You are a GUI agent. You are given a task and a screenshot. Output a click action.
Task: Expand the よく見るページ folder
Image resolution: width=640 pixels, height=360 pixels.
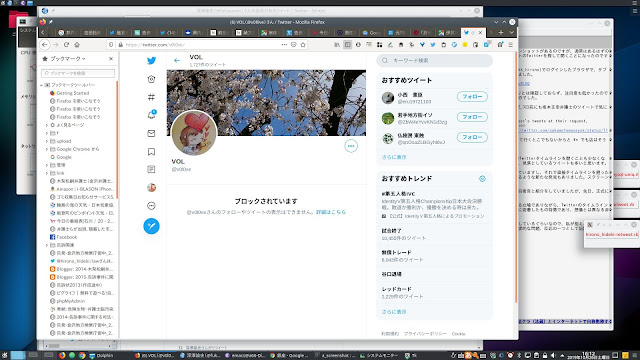tap(47, 125)
